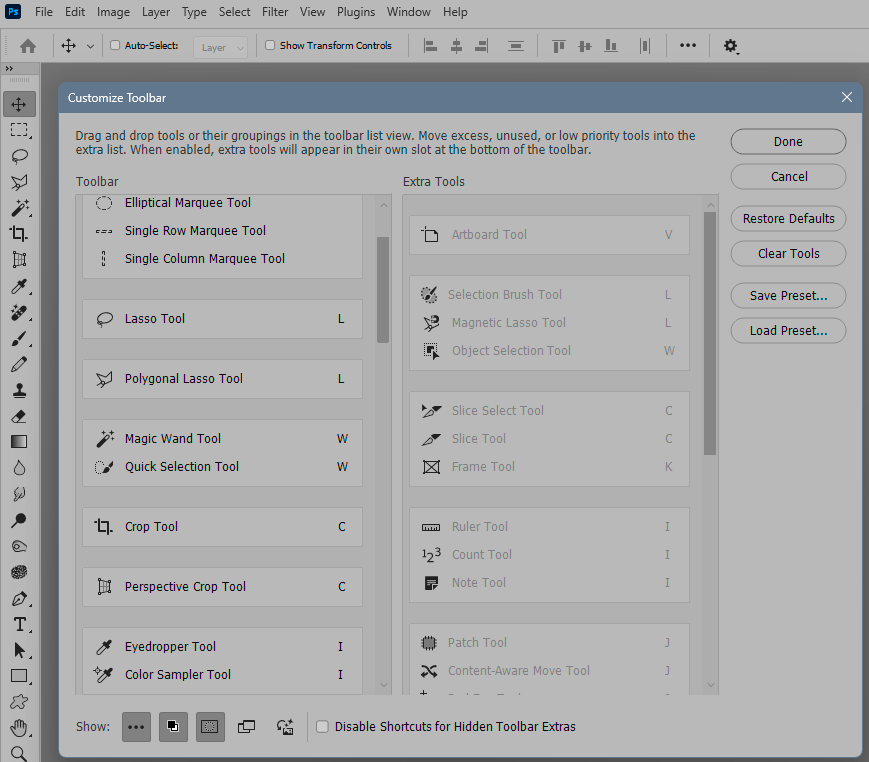This screenshot has height=762, width=869.
Task: Pick the Clone Stamp tool in the tools panel
Action: tap(19, 390)
